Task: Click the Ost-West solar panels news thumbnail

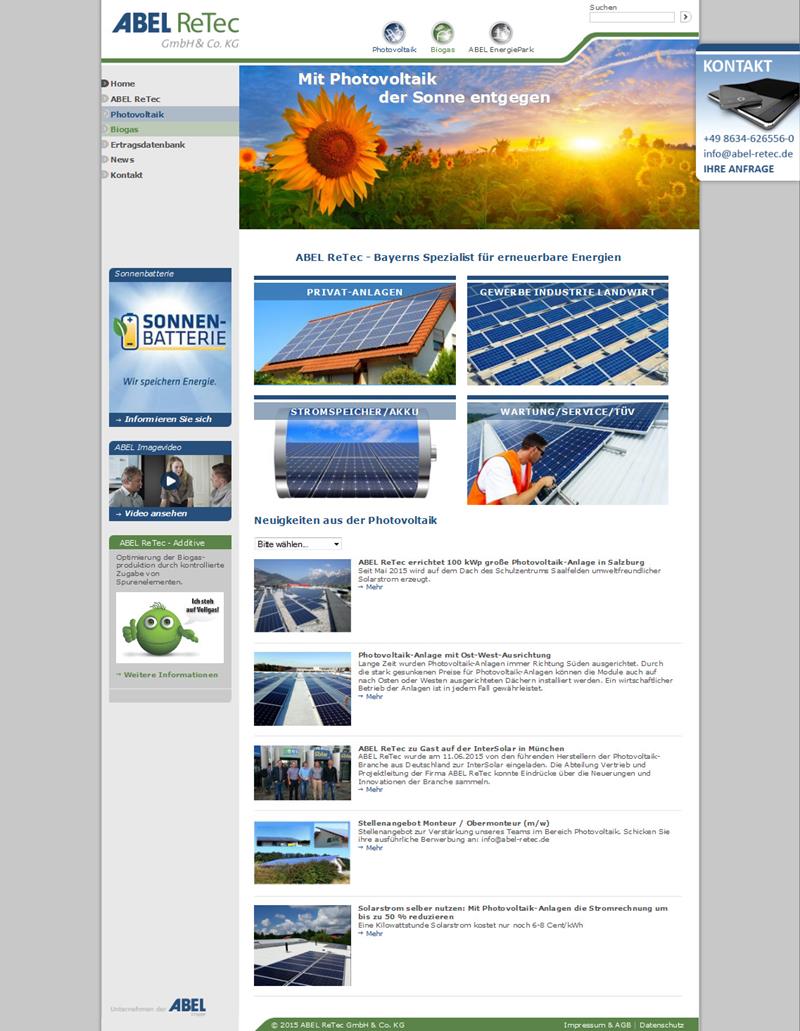Action: coord(302,689)
